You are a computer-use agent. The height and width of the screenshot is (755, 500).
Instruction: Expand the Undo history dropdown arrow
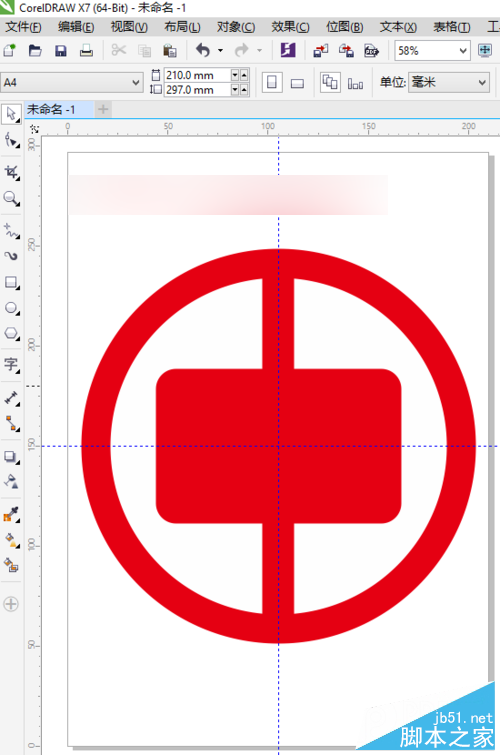pos(220,50)
